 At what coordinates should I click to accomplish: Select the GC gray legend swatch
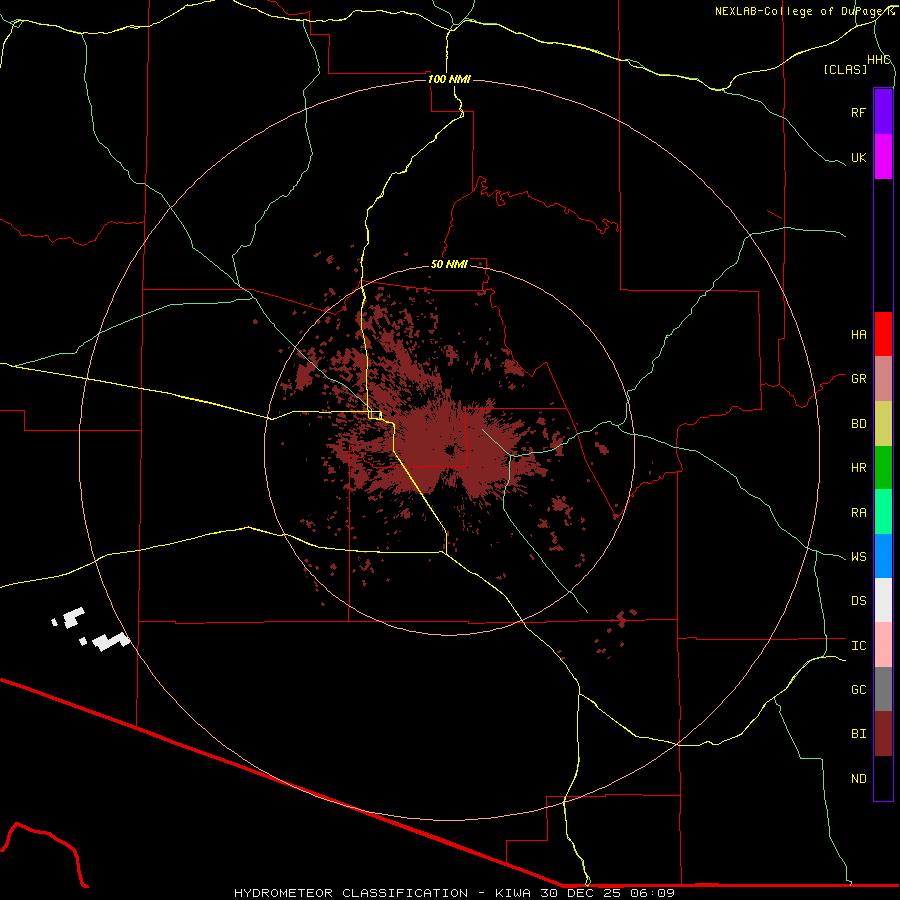[883, 689]
